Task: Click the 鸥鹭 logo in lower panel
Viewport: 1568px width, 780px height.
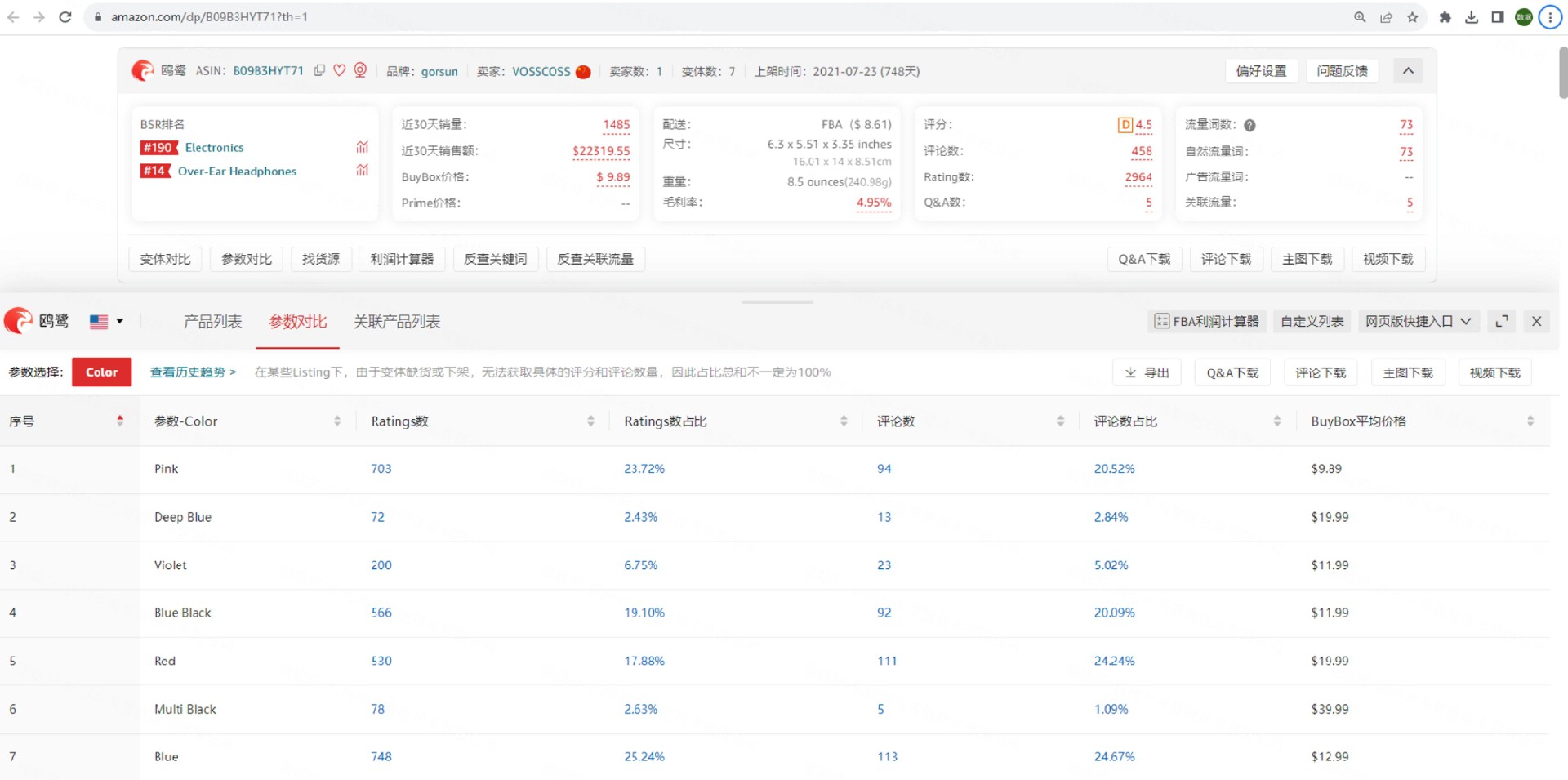Action: [37, 321]
